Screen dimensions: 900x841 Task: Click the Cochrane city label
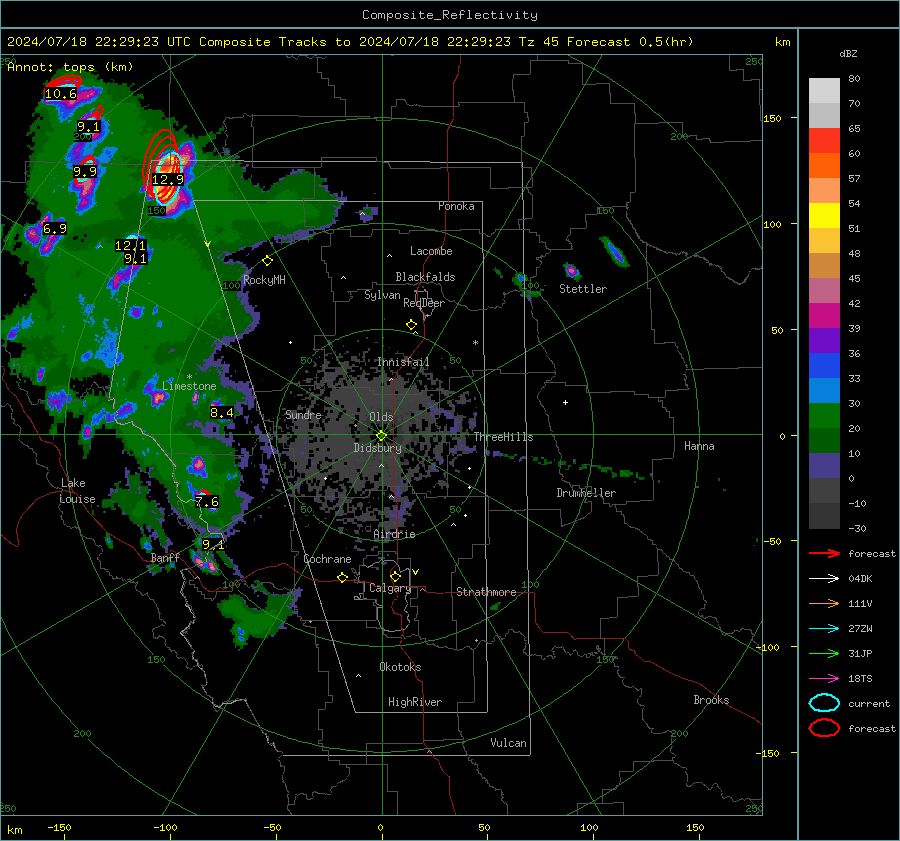tap(327, 559)
